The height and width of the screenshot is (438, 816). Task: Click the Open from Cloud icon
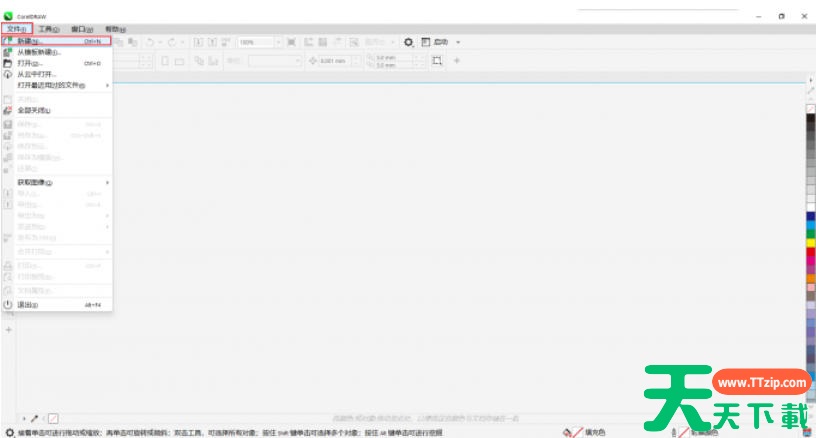(x=7, y=74)
